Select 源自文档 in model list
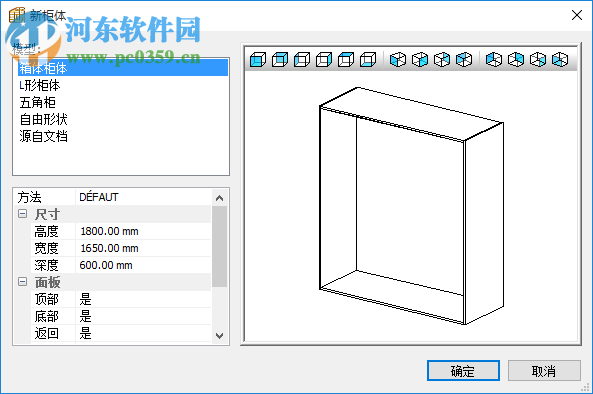 (123, 136)
